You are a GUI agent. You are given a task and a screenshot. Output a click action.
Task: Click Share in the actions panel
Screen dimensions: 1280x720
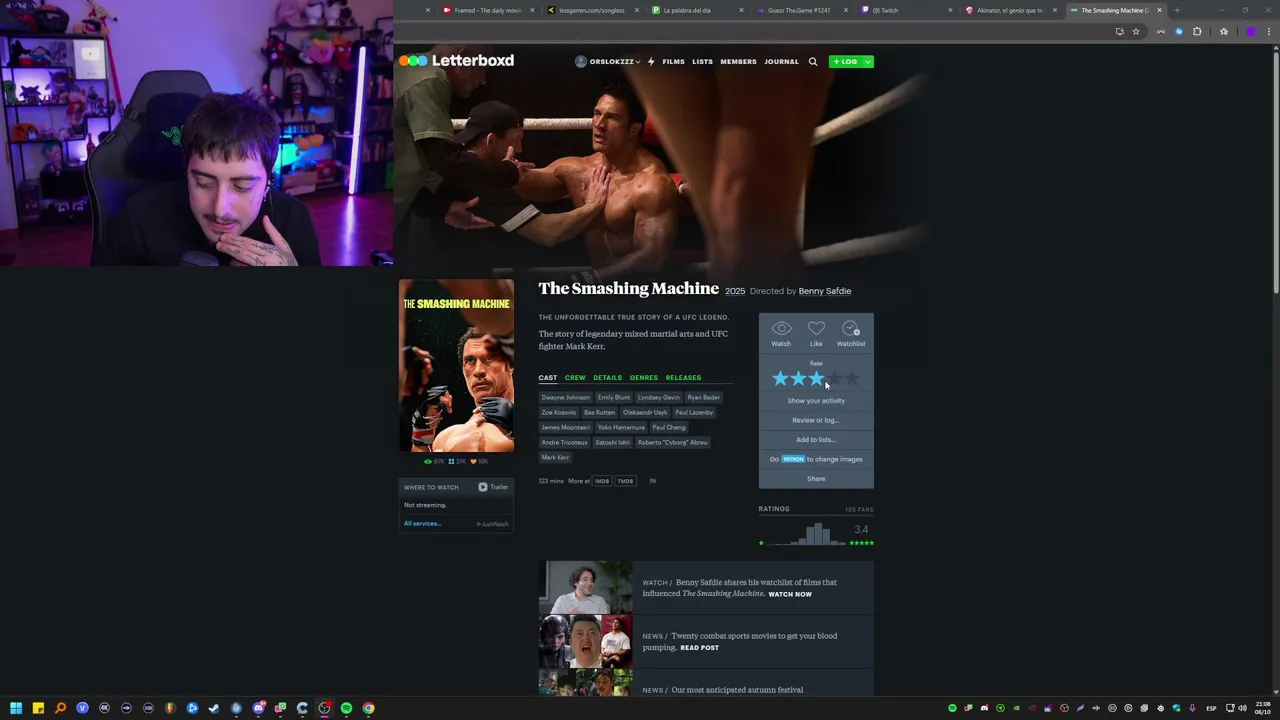816,479
